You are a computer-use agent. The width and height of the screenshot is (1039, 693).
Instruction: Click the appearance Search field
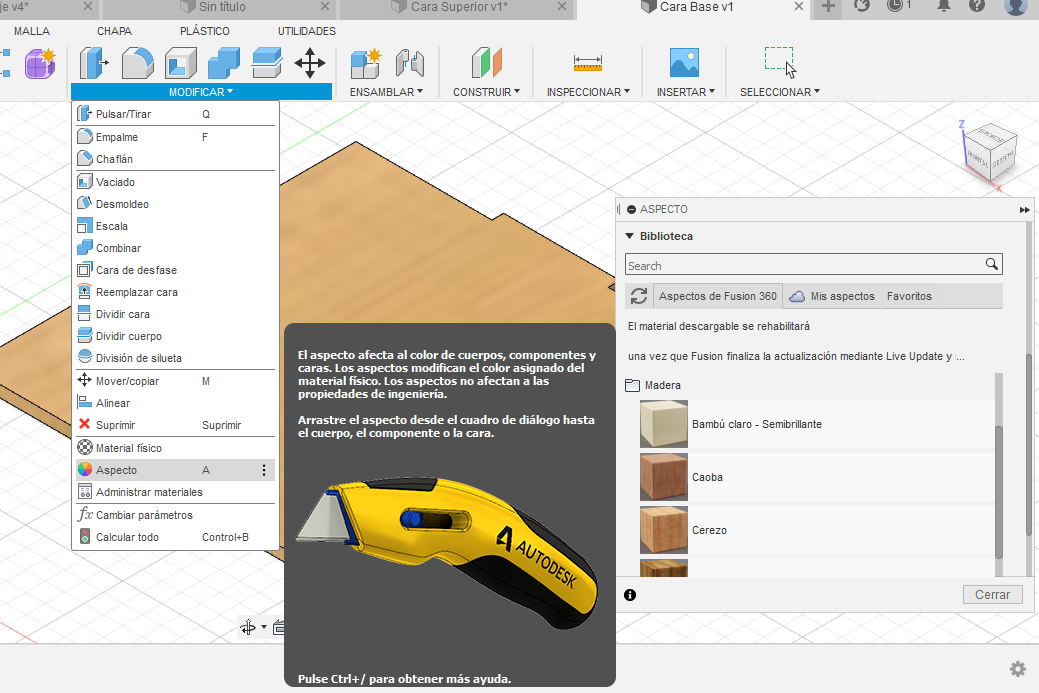click(804, 265)
